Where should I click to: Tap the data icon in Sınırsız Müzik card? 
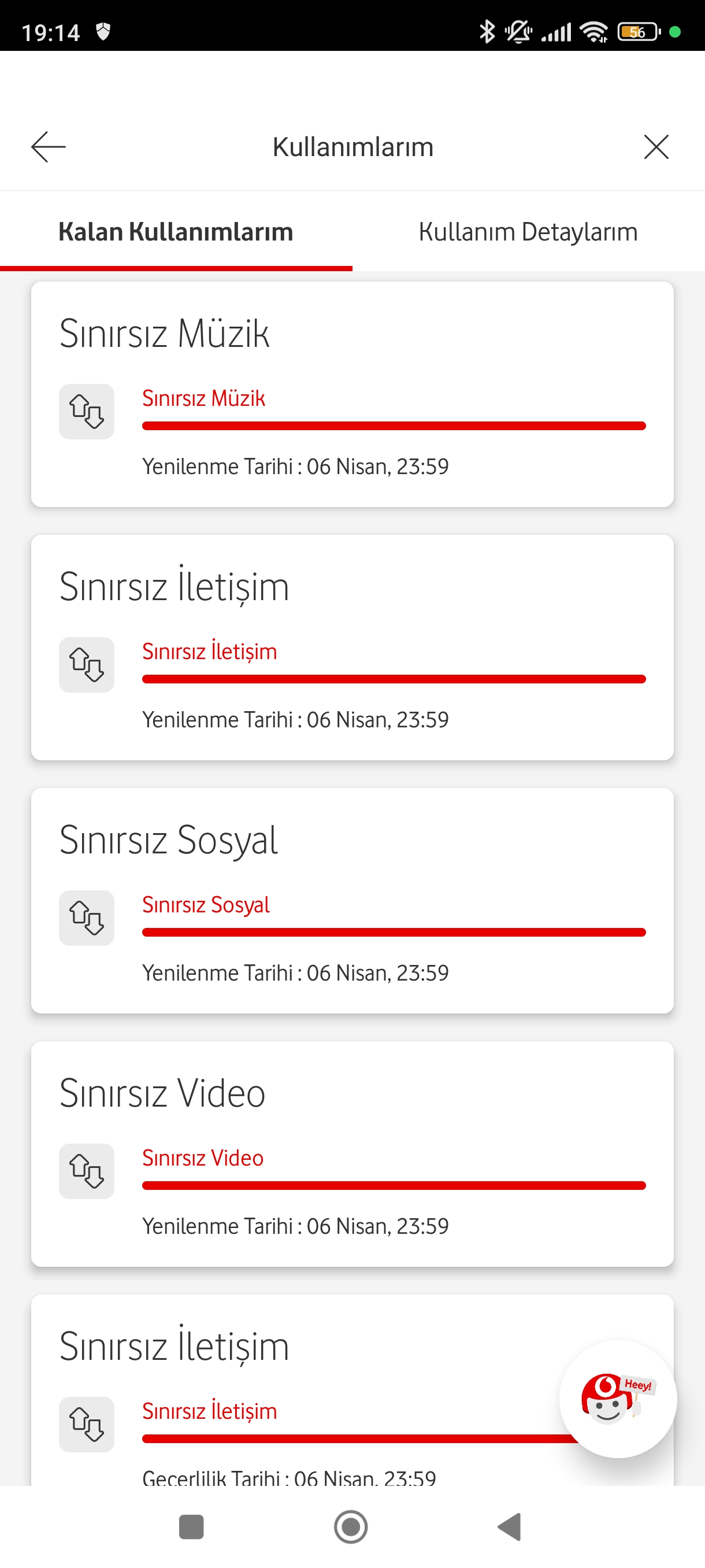[x=86, y=412]
